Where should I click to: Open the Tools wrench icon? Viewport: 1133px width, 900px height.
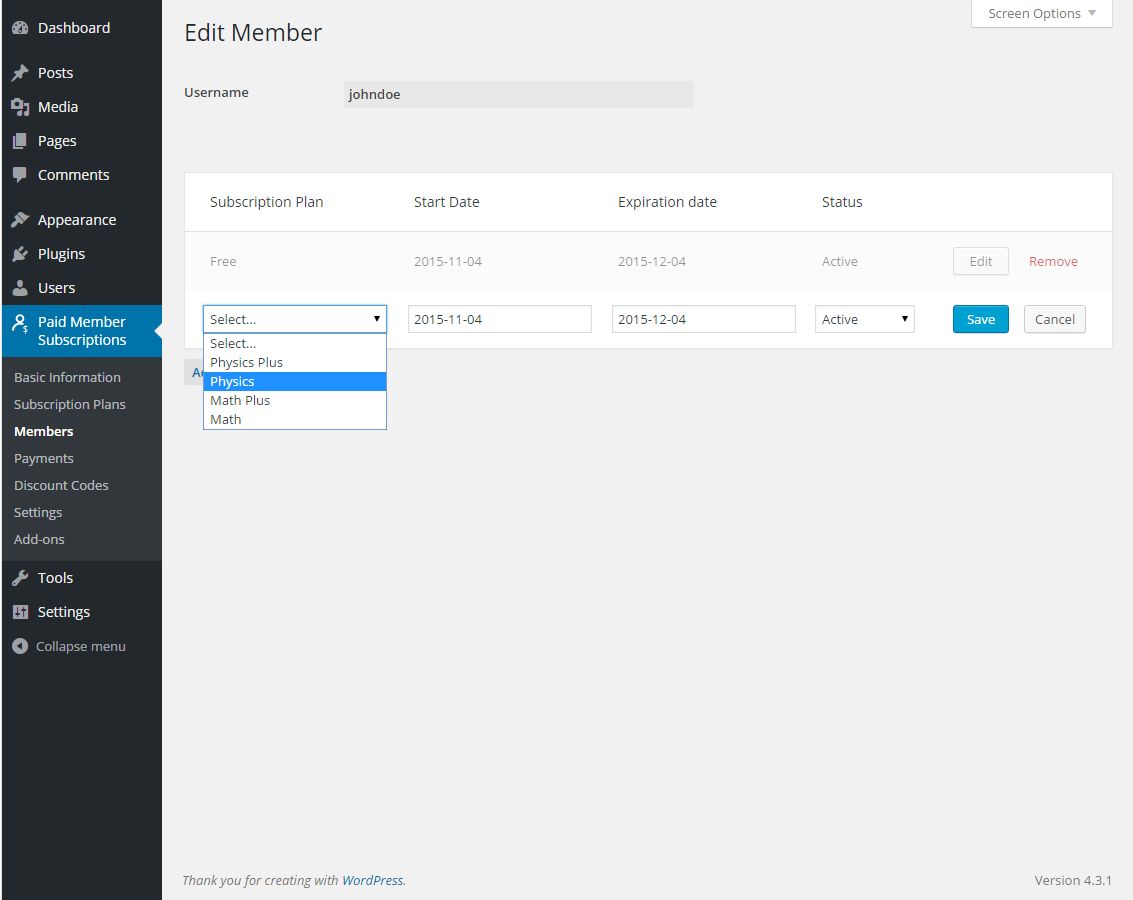(22, 577)
